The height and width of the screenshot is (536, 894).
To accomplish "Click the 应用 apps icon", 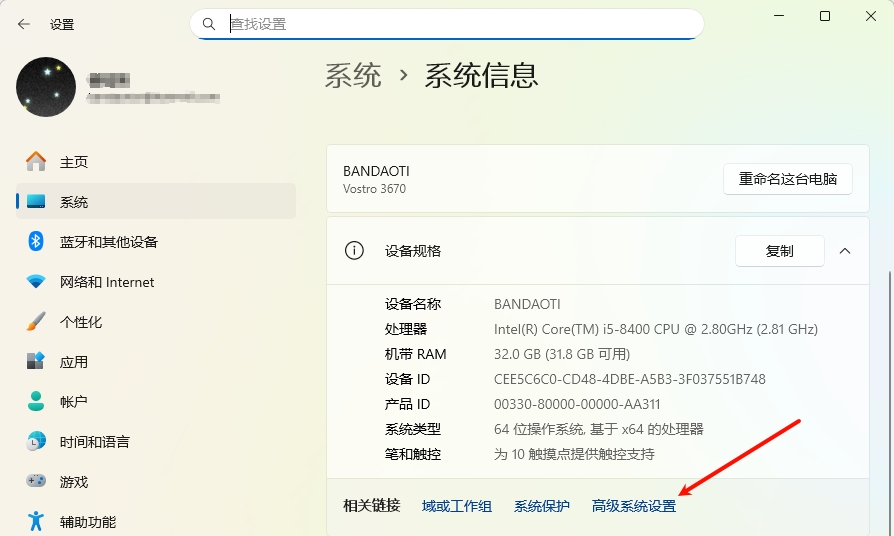I will pyautogui.click(x=36, y=361).
